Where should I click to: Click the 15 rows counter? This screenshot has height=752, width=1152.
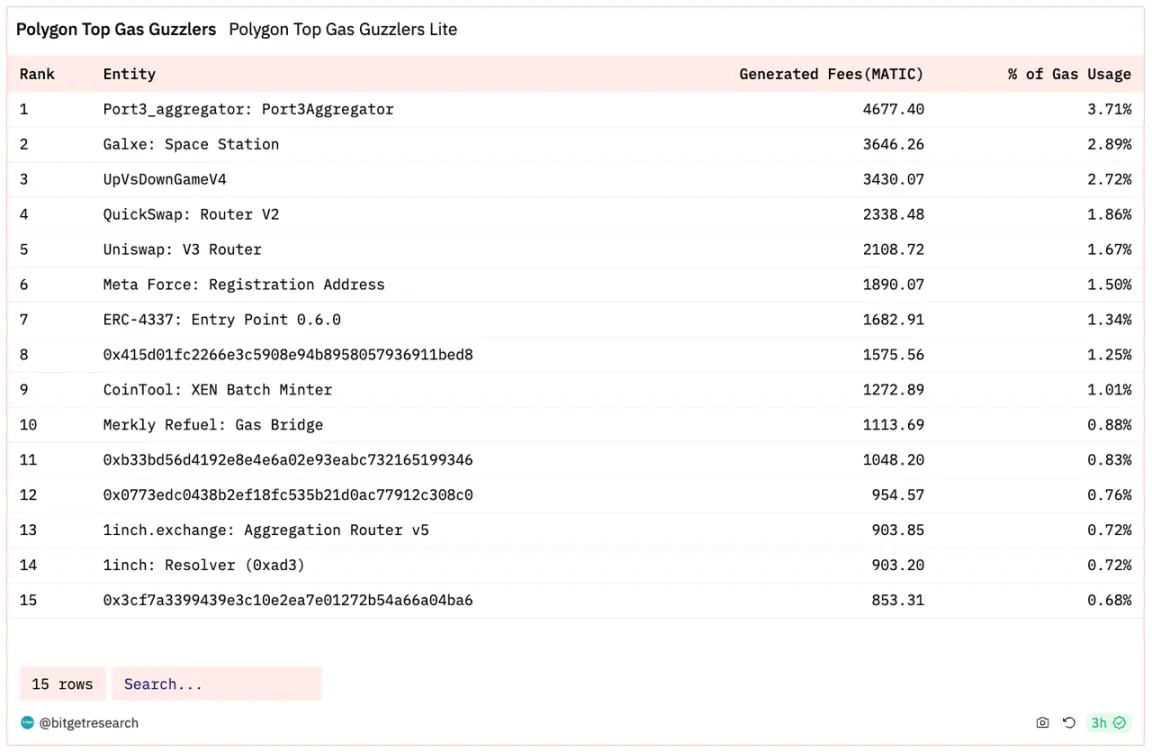(62, 684)
